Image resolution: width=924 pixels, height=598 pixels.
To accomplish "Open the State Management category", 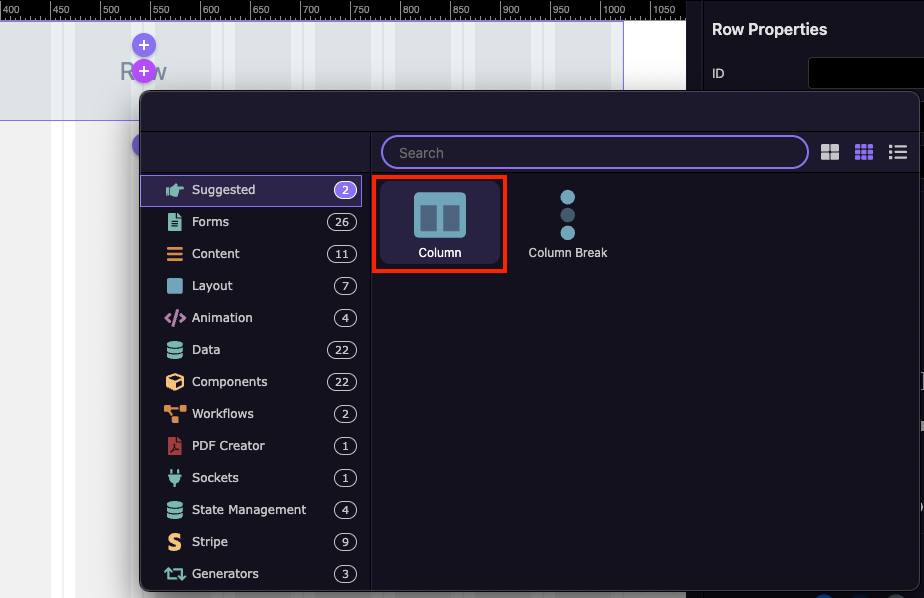I will click(250, 510).
